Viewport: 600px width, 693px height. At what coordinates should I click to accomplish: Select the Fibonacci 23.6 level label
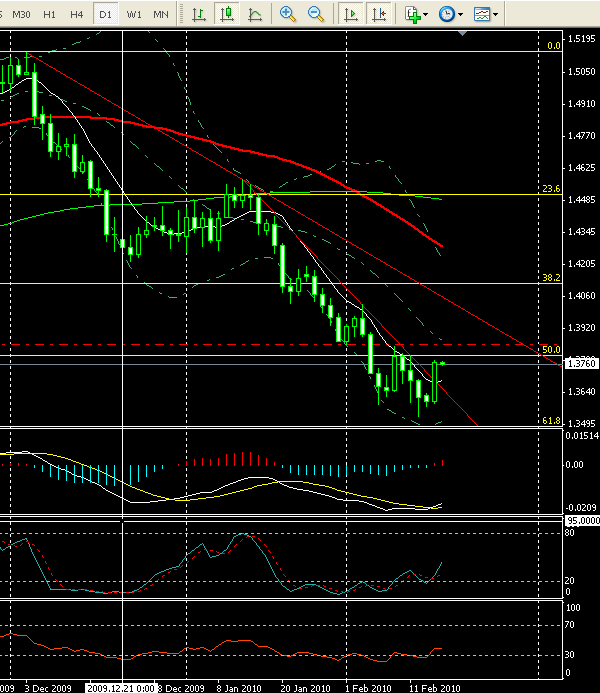pyautogui.click(x=551, y=189)
